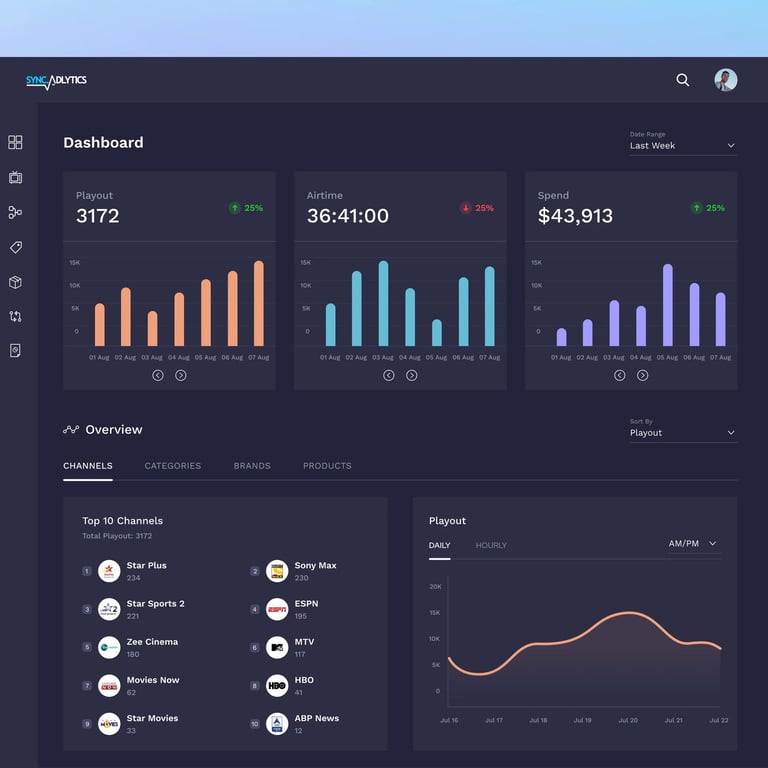Screen dimensions: 768x768
Task: Click the ABP News channel name
Action: tap(316, 718)
